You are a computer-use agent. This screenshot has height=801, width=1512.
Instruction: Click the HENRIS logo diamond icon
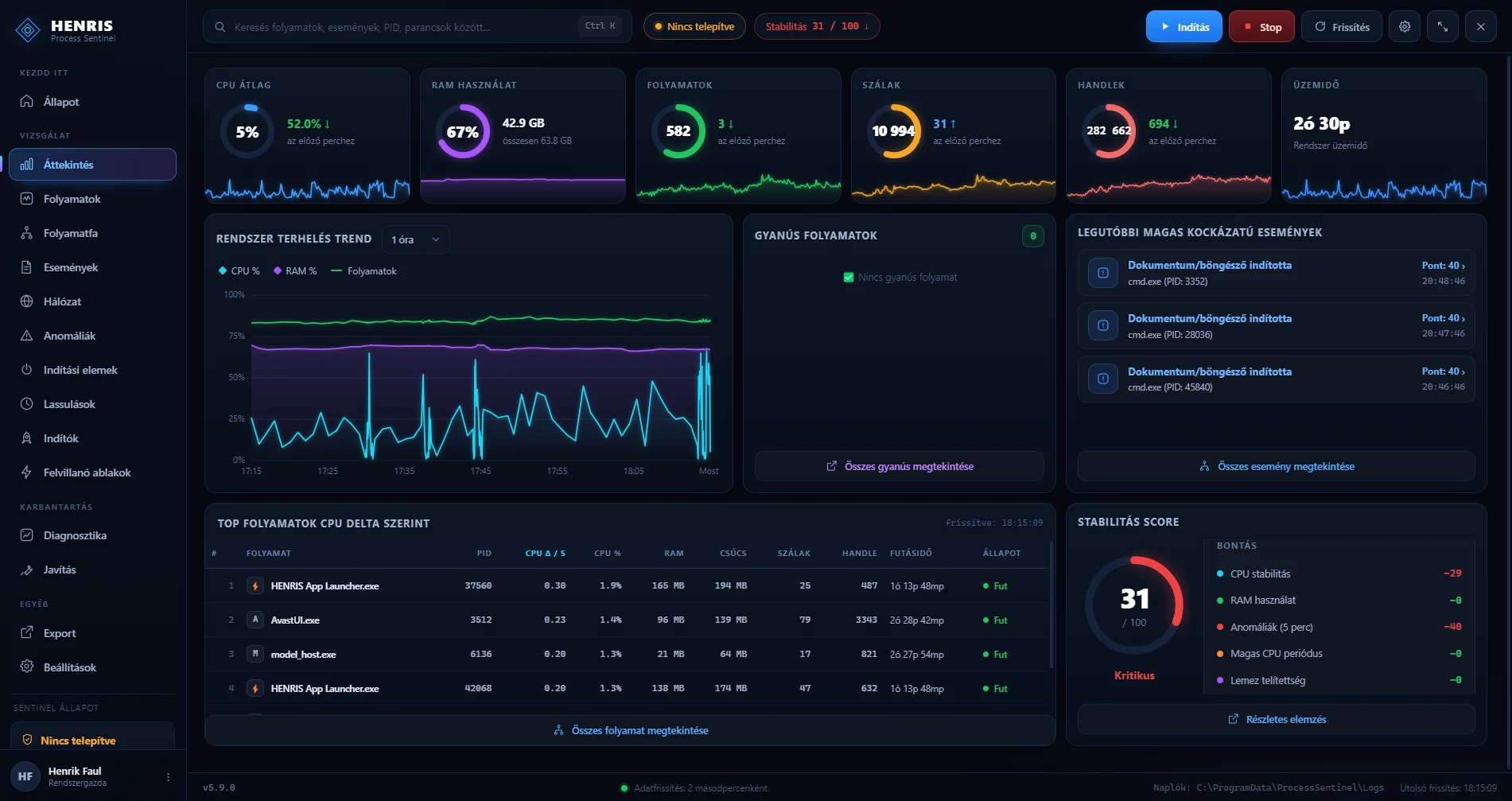[x=28, y=30]
